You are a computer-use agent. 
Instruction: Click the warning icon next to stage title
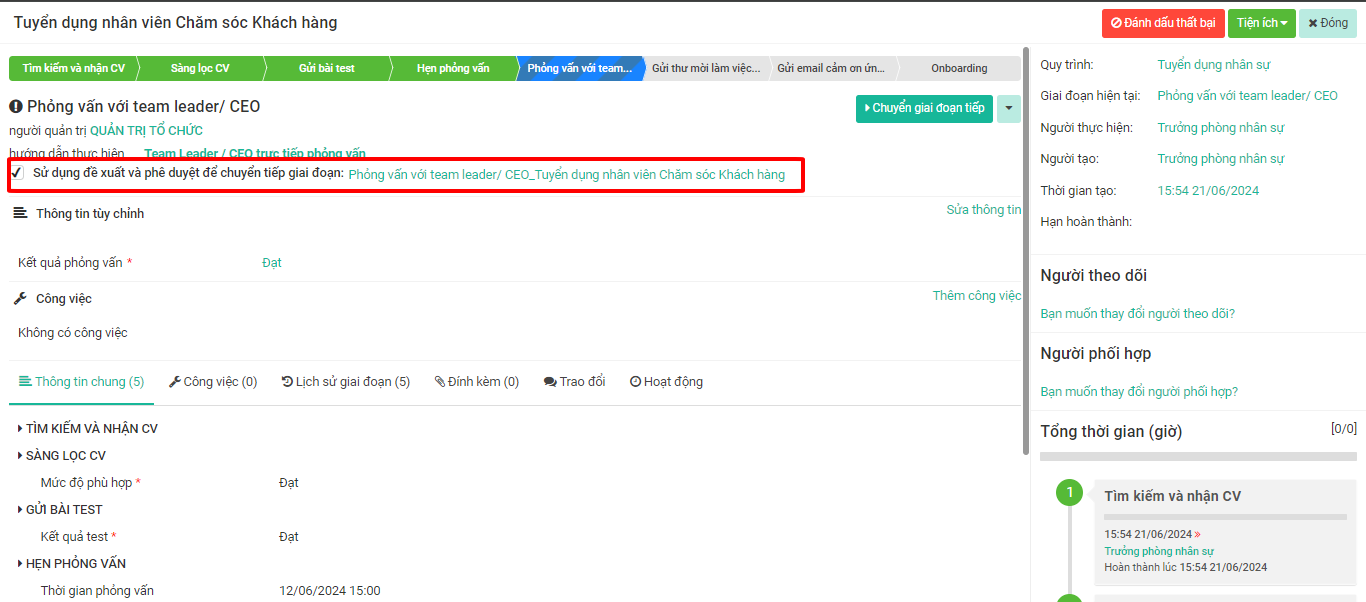coord(16,107)
